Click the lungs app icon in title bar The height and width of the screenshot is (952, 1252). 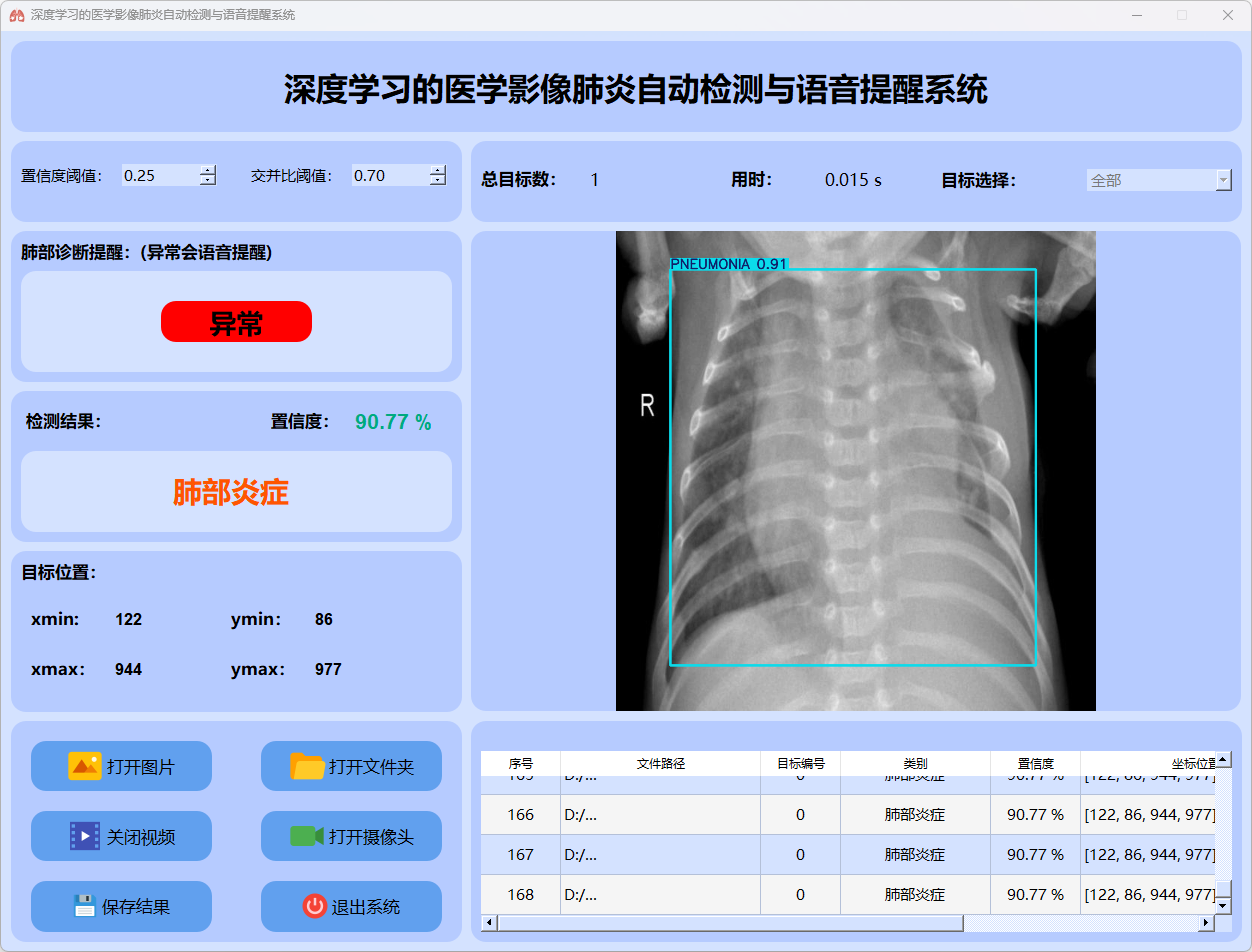coord(16,15)
